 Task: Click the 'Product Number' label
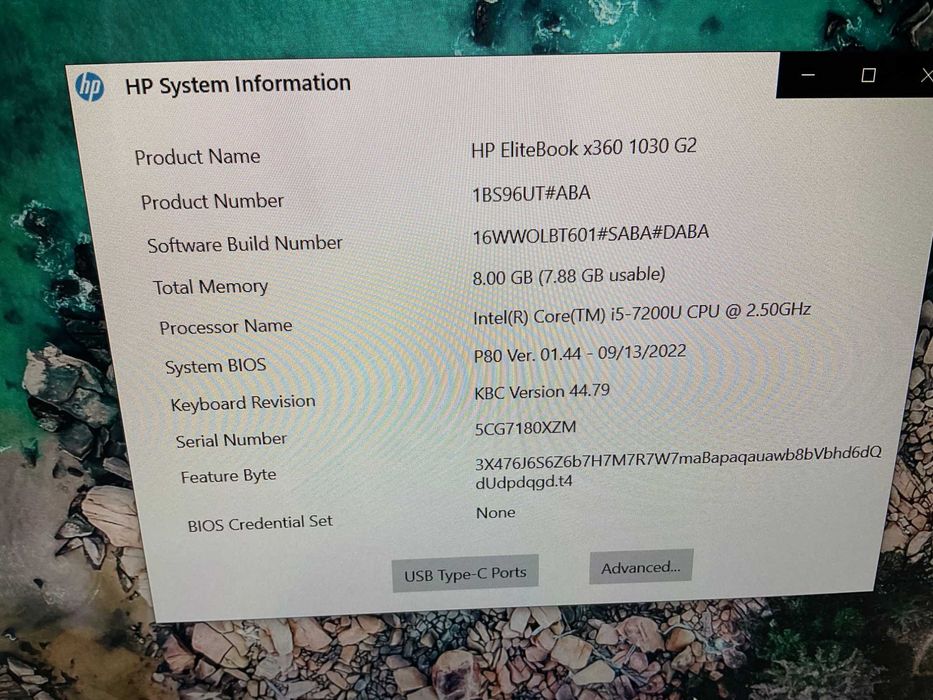[212, 201]
